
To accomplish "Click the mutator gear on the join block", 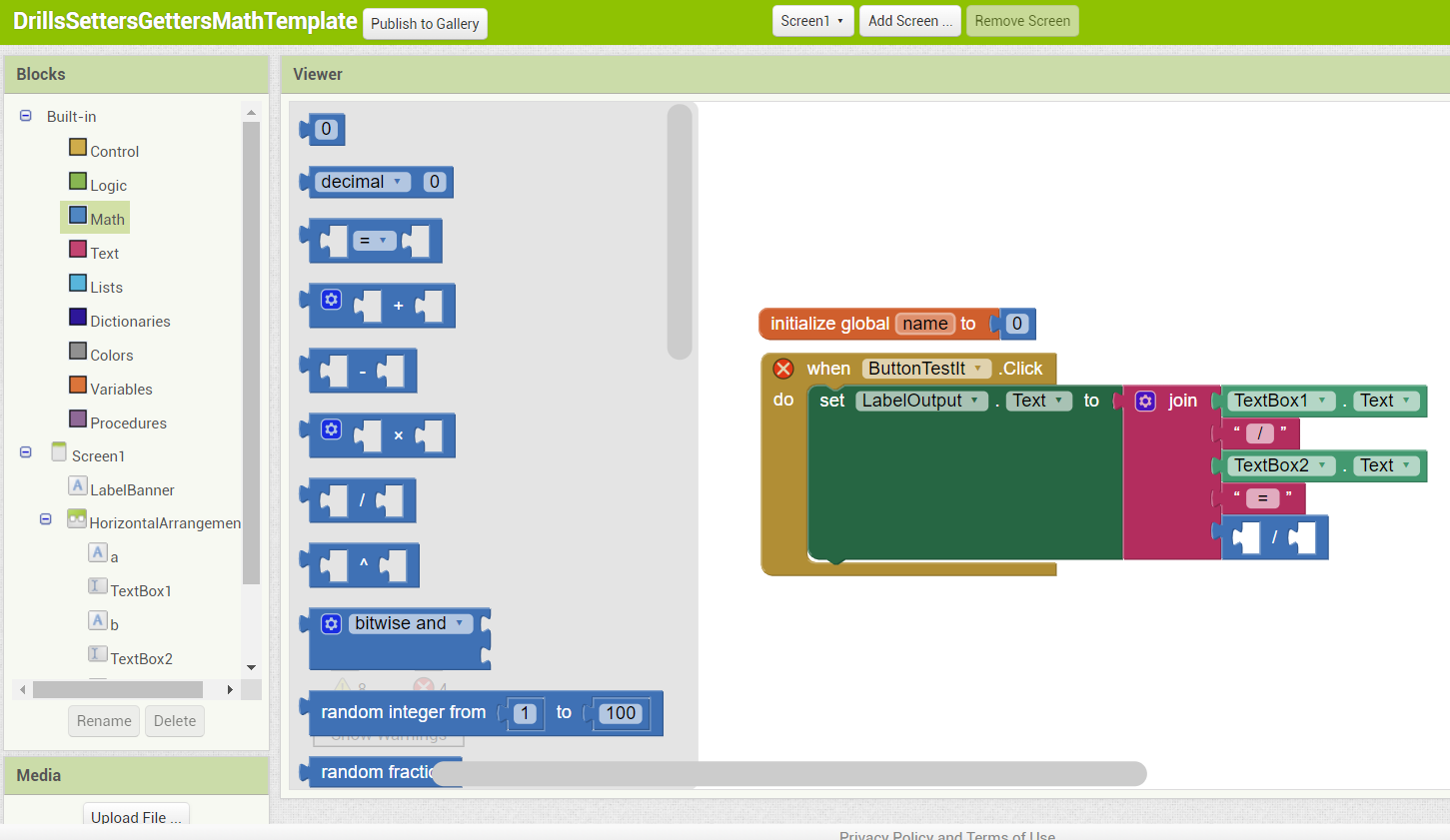I will [1144, 400].
